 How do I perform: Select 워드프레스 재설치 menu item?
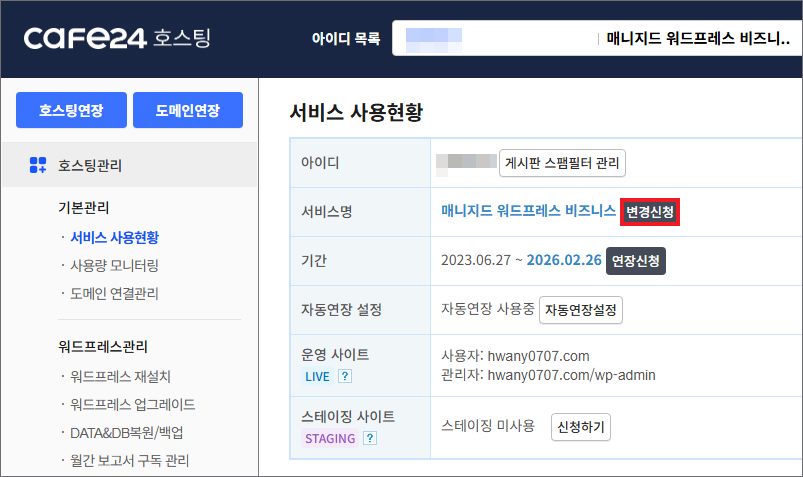pyautogui.click(x=114, y=376)
